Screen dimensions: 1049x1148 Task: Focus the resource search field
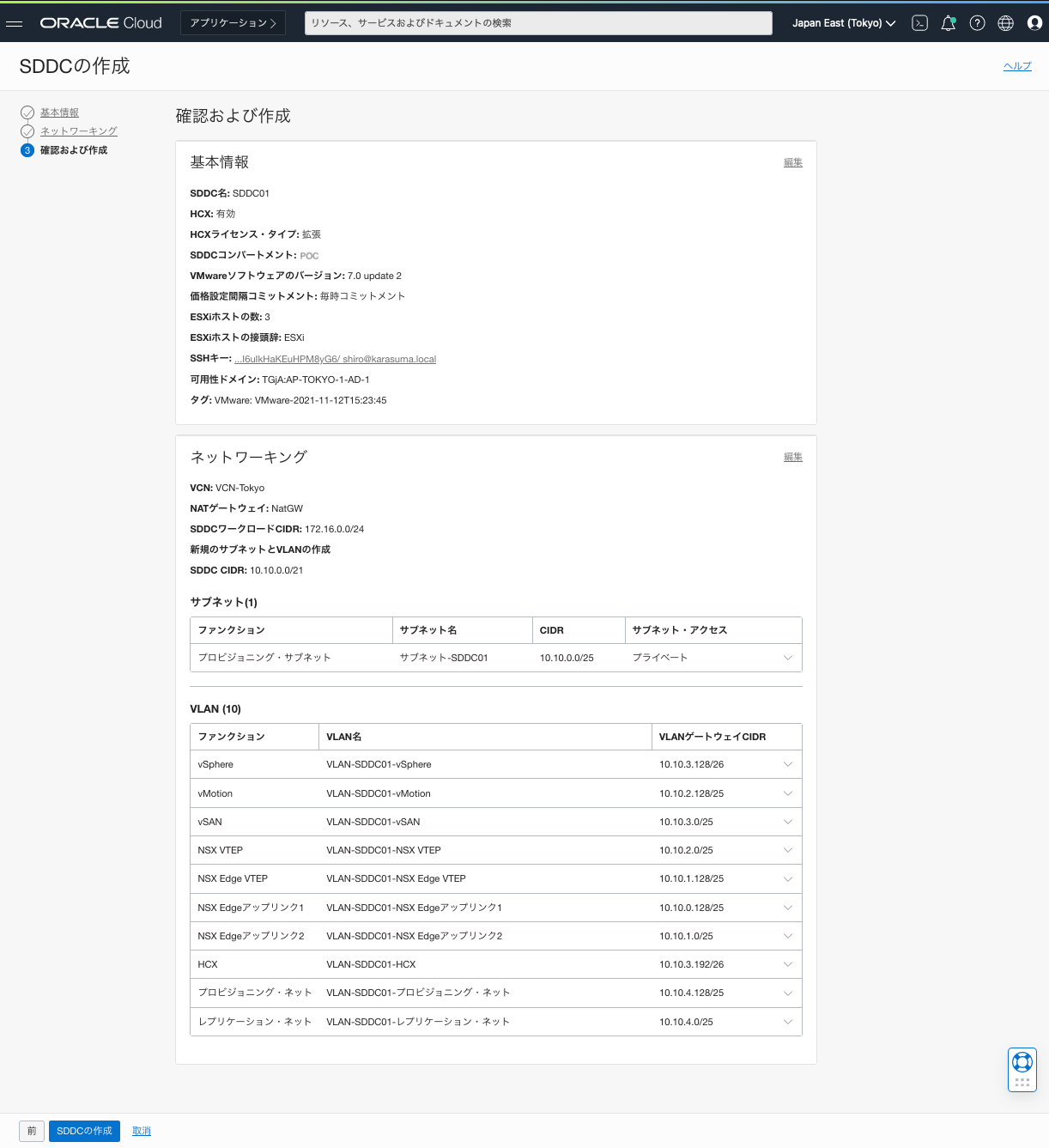[538, 23]
